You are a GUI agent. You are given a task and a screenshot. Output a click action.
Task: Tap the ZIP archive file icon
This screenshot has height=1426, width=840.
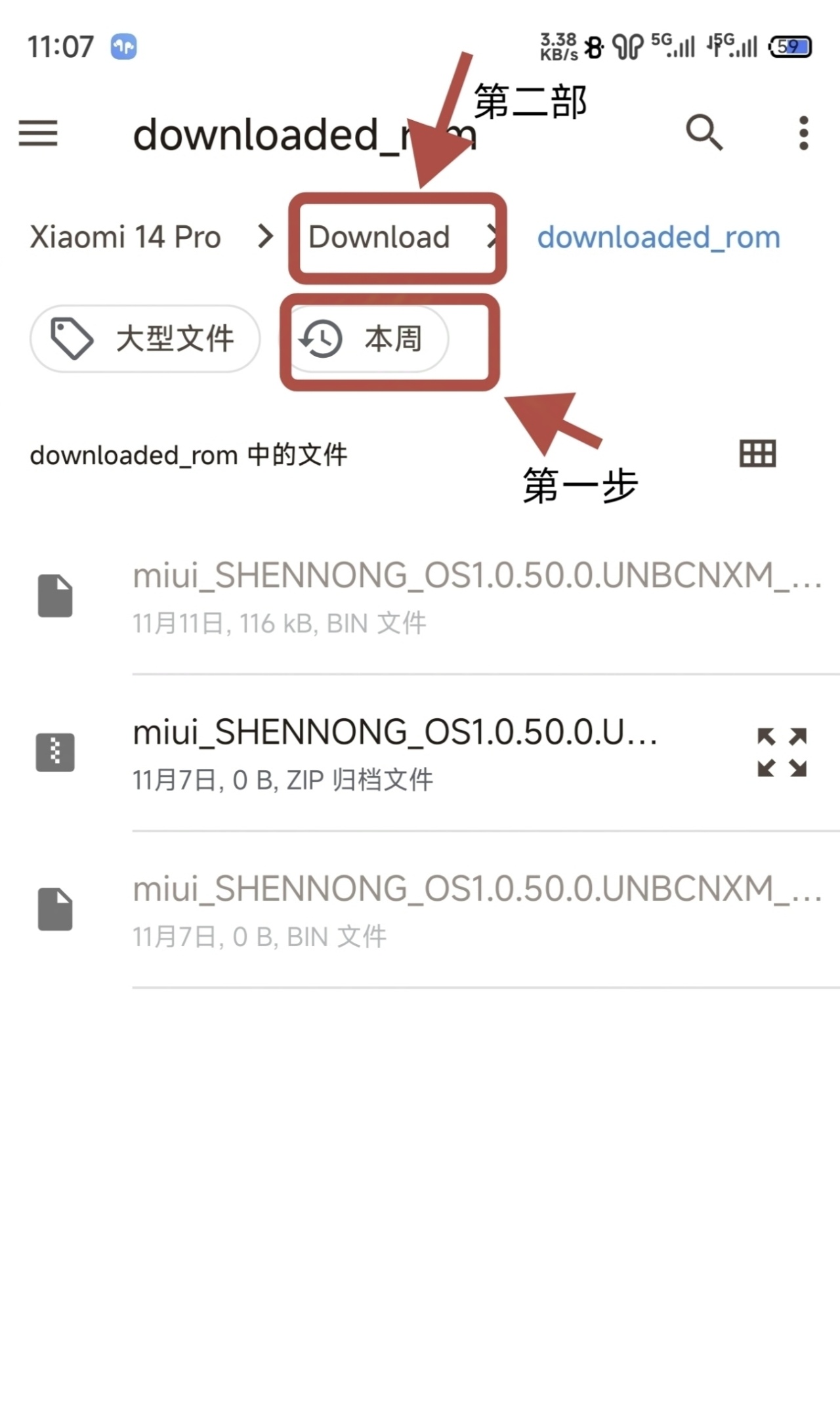click(55, 752)
